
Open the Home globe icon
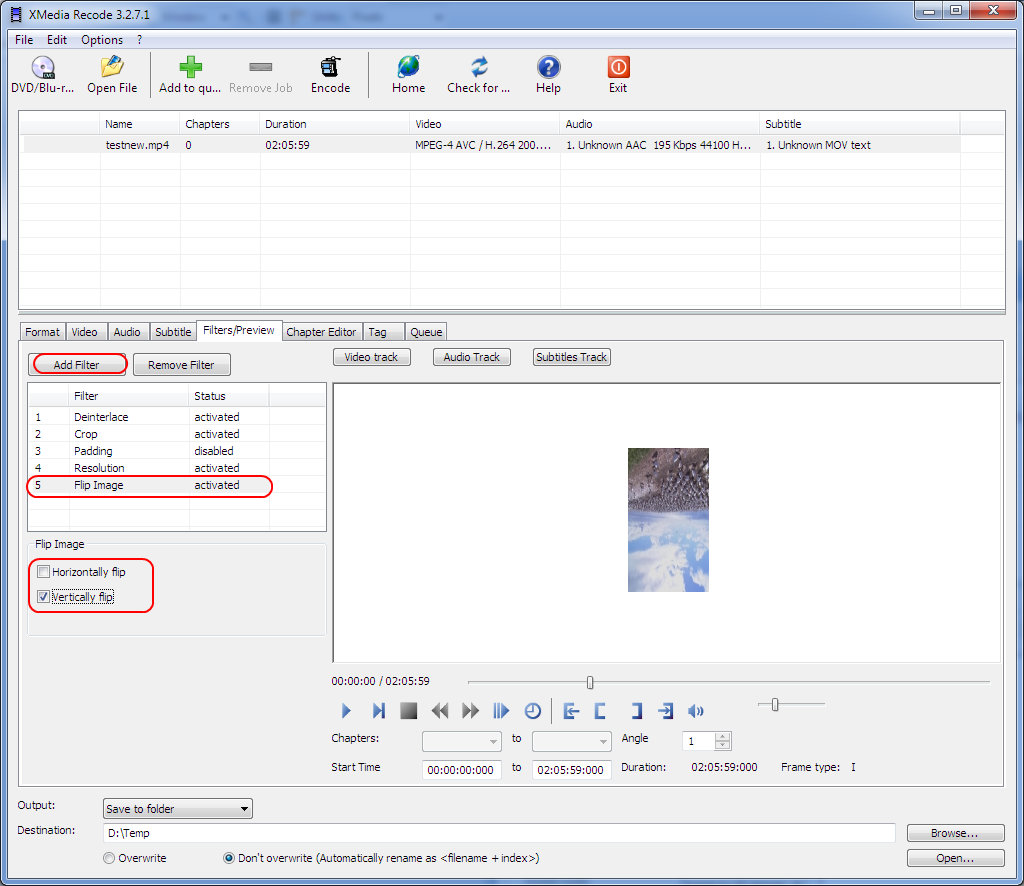coord(409,67)
